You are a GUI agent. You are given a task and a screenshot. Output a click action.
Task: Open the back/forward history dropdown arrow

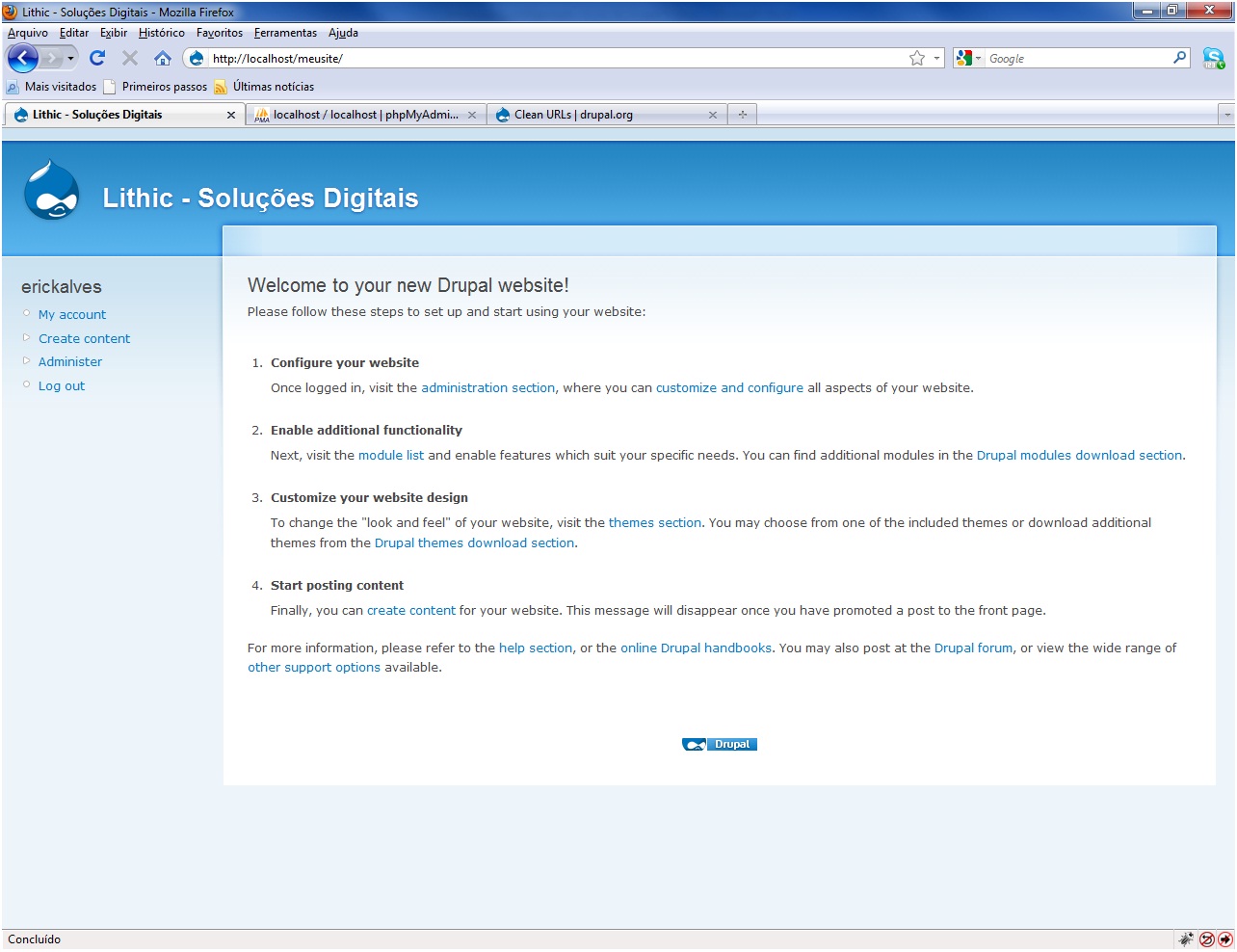click(x=70, y=59)
